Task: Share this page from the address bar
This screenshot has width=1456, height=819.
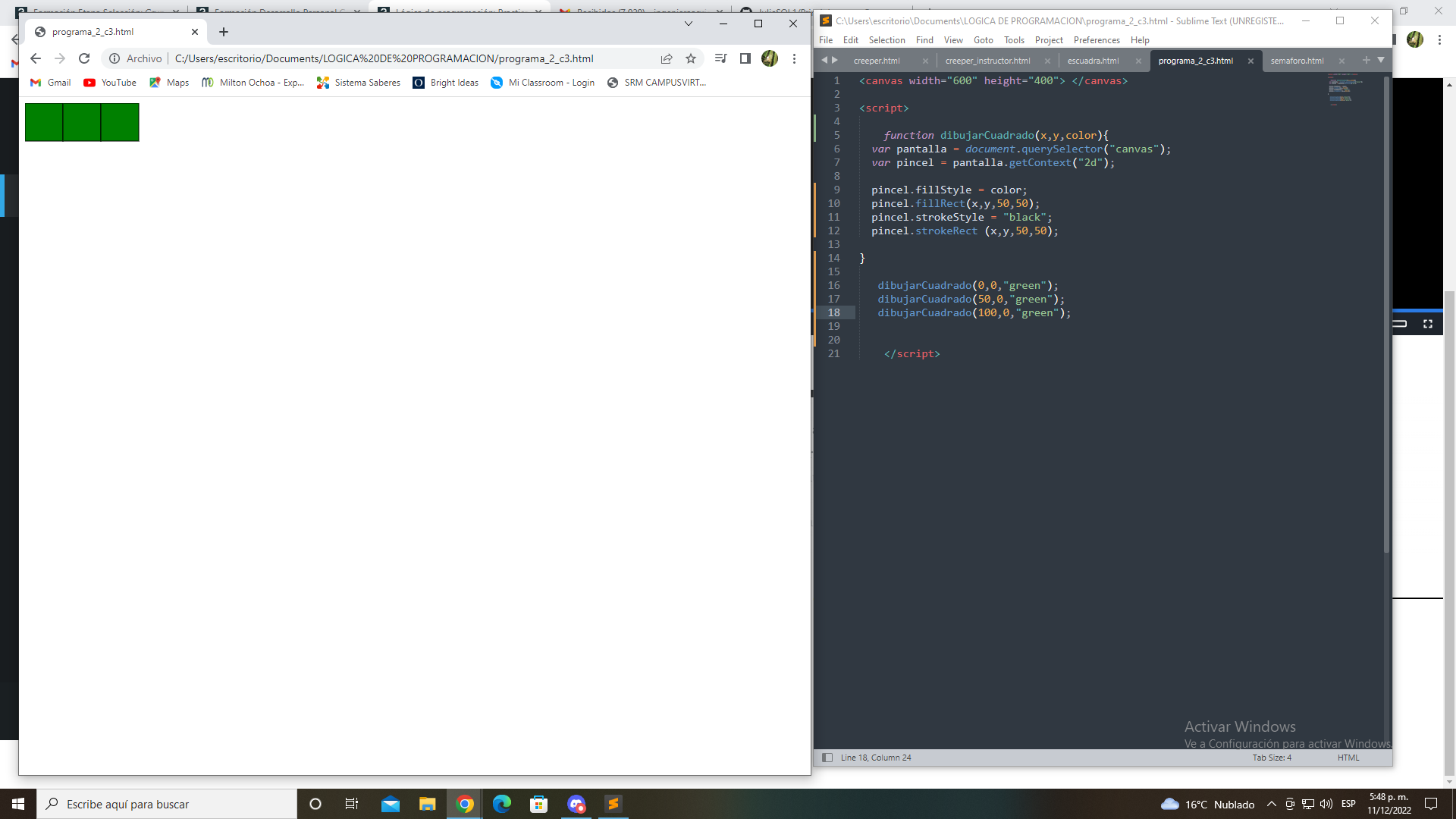Action: tap(667, 58)
